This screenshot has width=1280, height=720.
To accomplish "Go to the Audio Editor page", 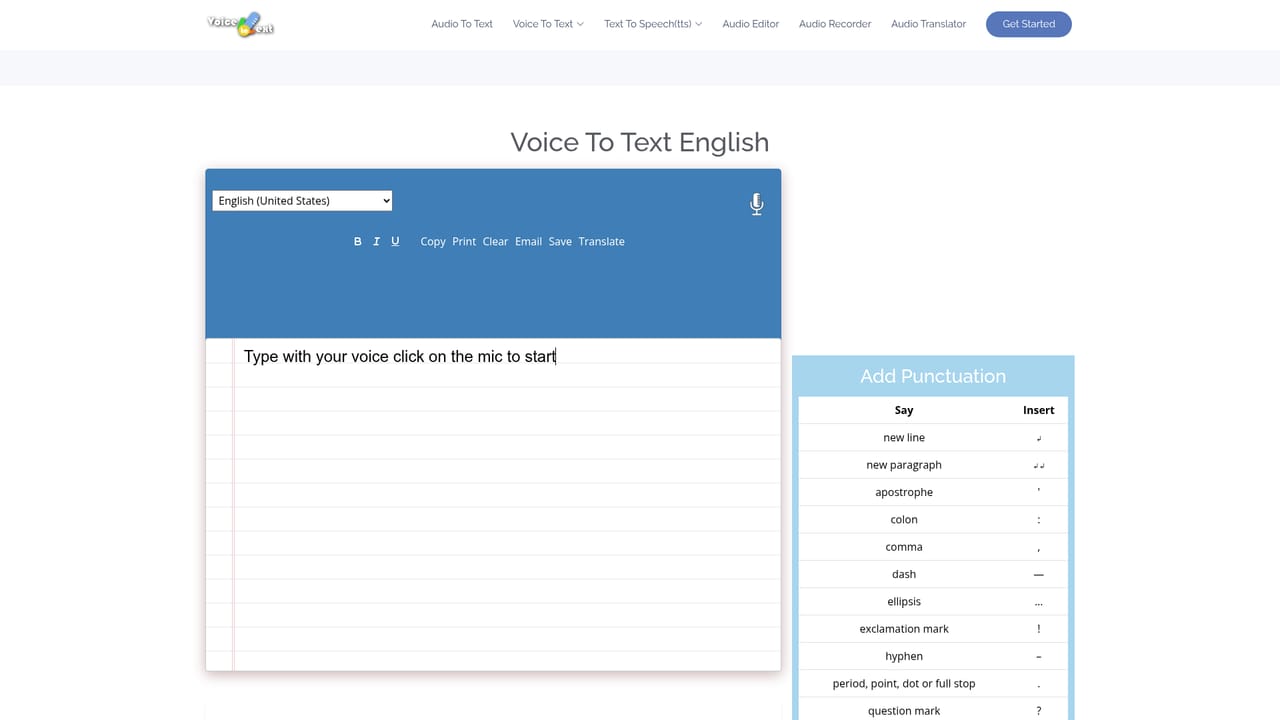I will (x=751, y=24).
